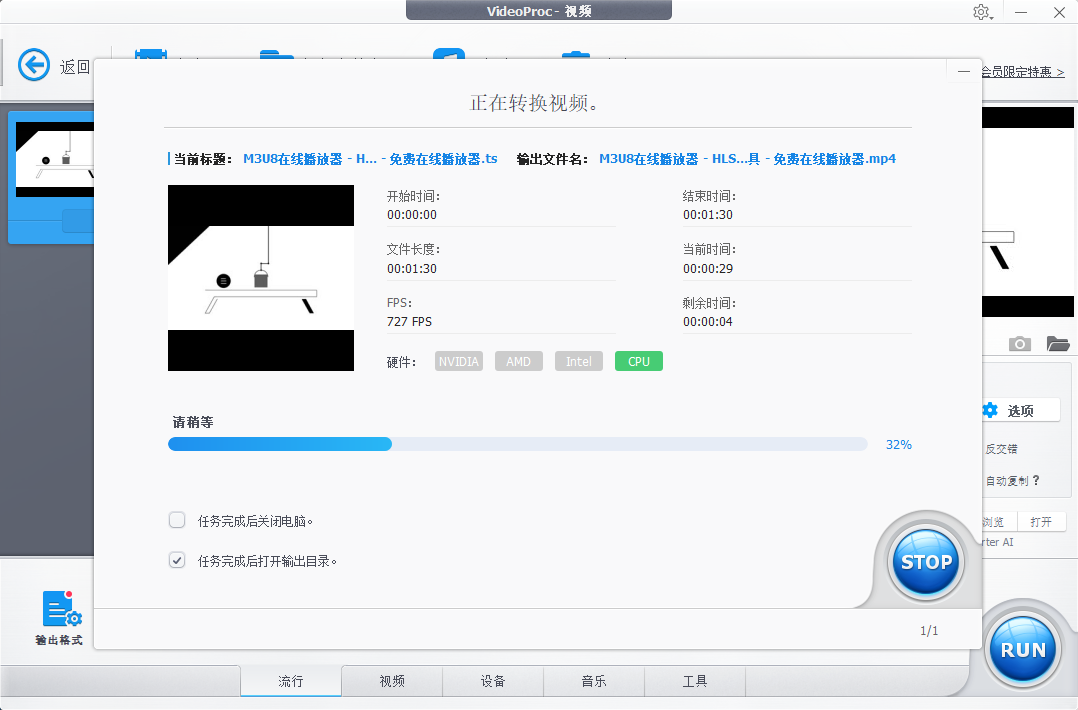
Task: Click the options gear icon
Action: tap(991, 410)
